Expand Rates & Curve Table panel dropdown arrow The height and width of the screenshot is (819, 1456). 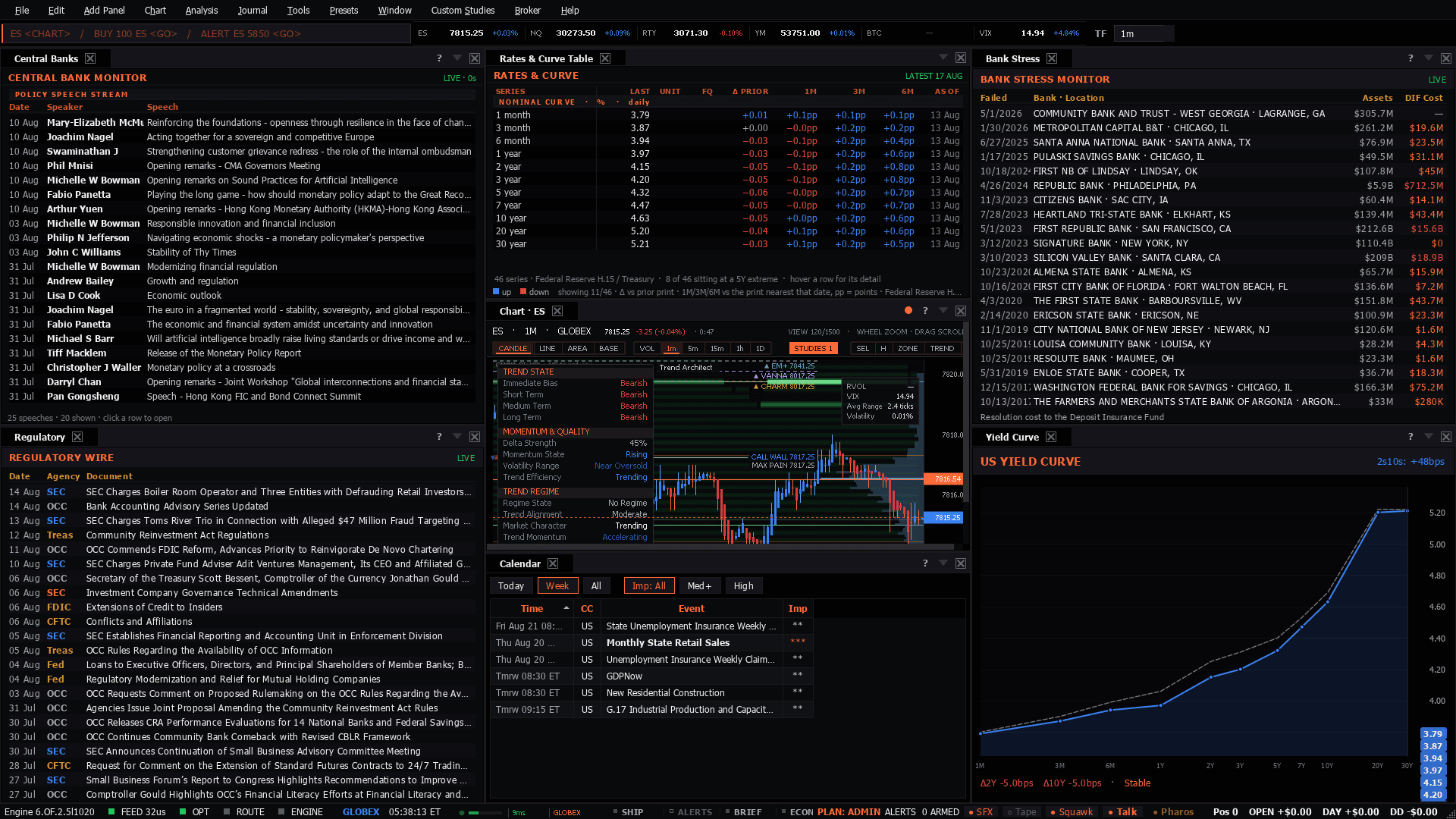point(943,58)
